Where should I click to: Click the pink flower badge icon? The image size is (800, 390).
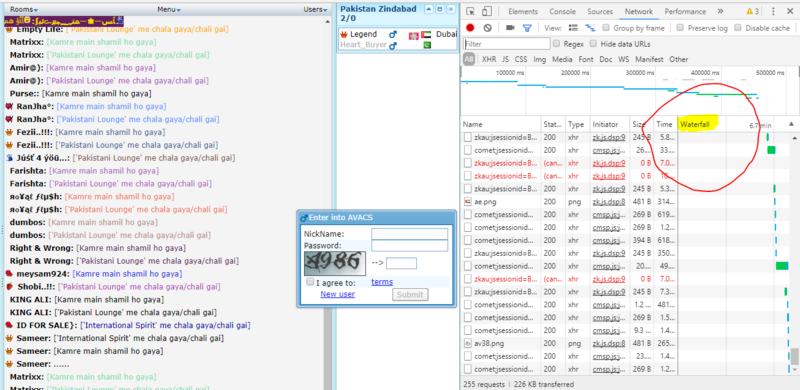tap(413, 35)
